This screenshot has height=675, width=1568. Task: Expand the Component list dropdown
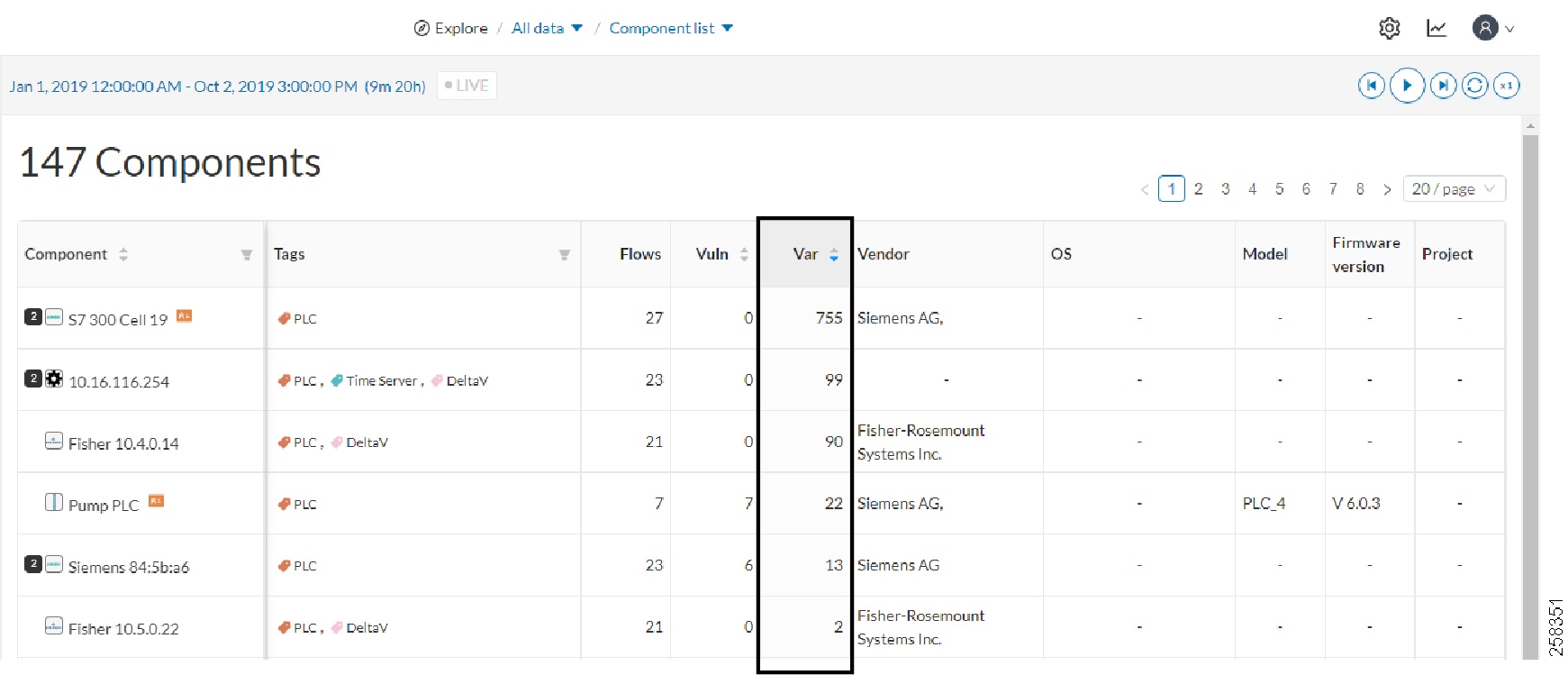coord(671,28)
